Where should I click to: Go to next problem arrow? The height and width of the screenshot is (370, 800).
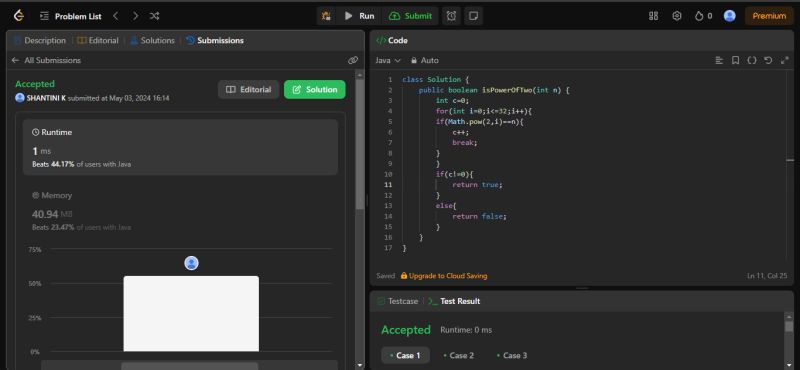(x=135, y=16)
